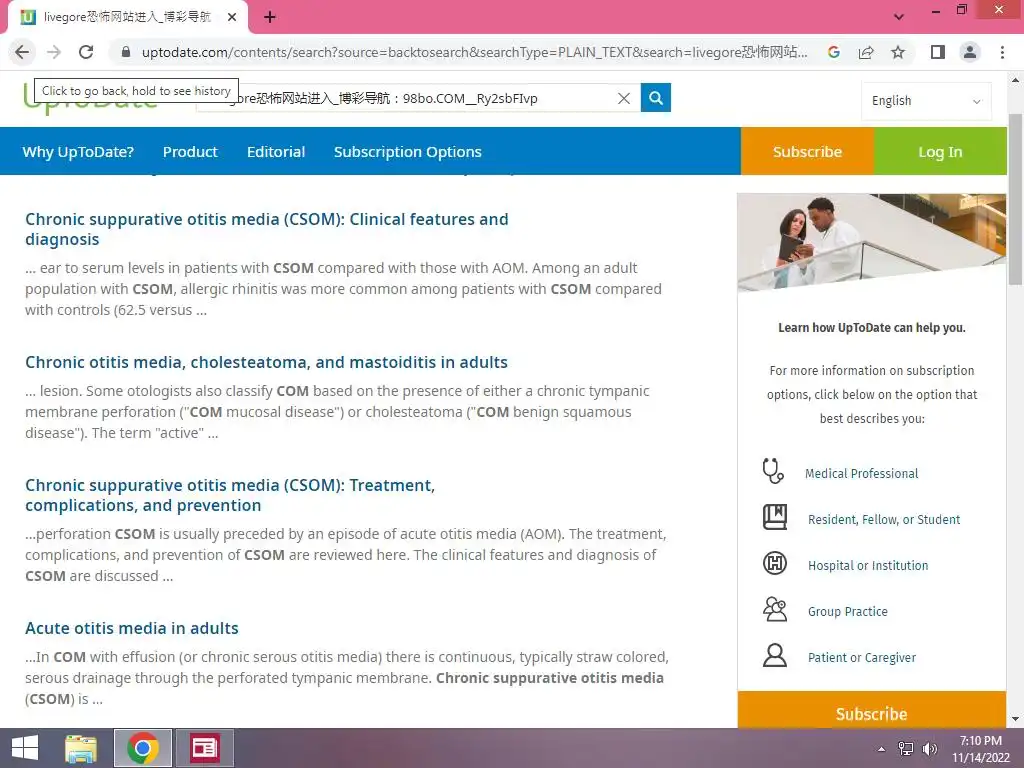Click the scrollbar down arrow
This screenshot has height=768, width=1024.
(1015, 719)
